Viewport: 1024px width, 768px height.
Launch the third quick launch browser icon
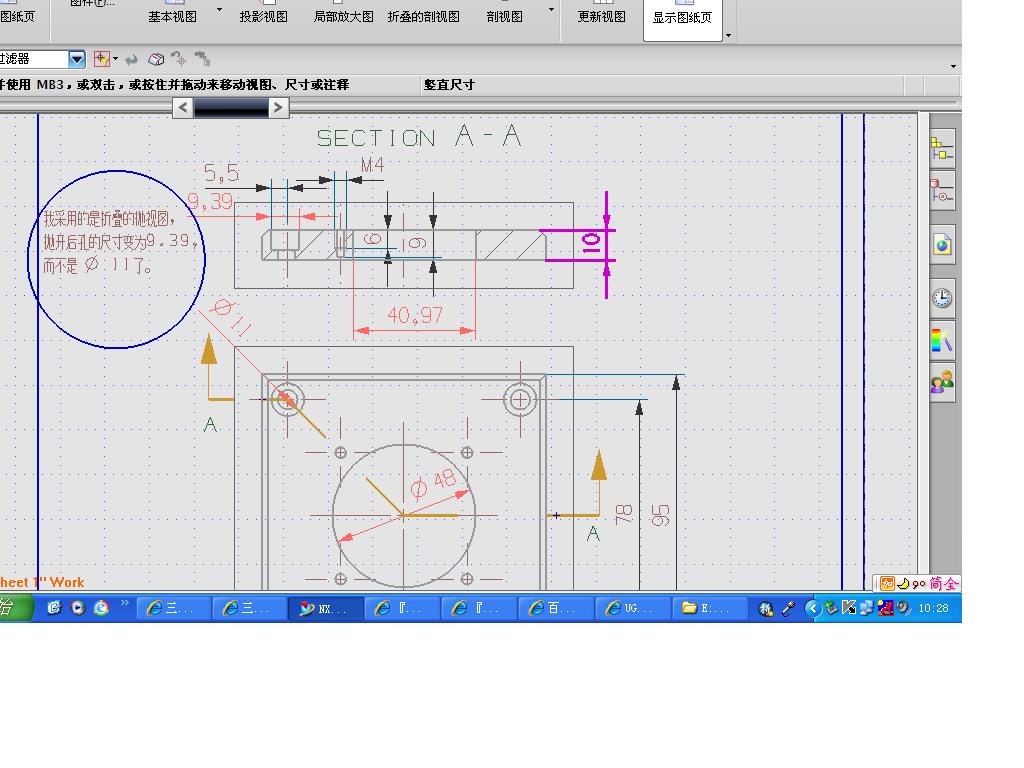pyautogui.click(x=101, y=608)
